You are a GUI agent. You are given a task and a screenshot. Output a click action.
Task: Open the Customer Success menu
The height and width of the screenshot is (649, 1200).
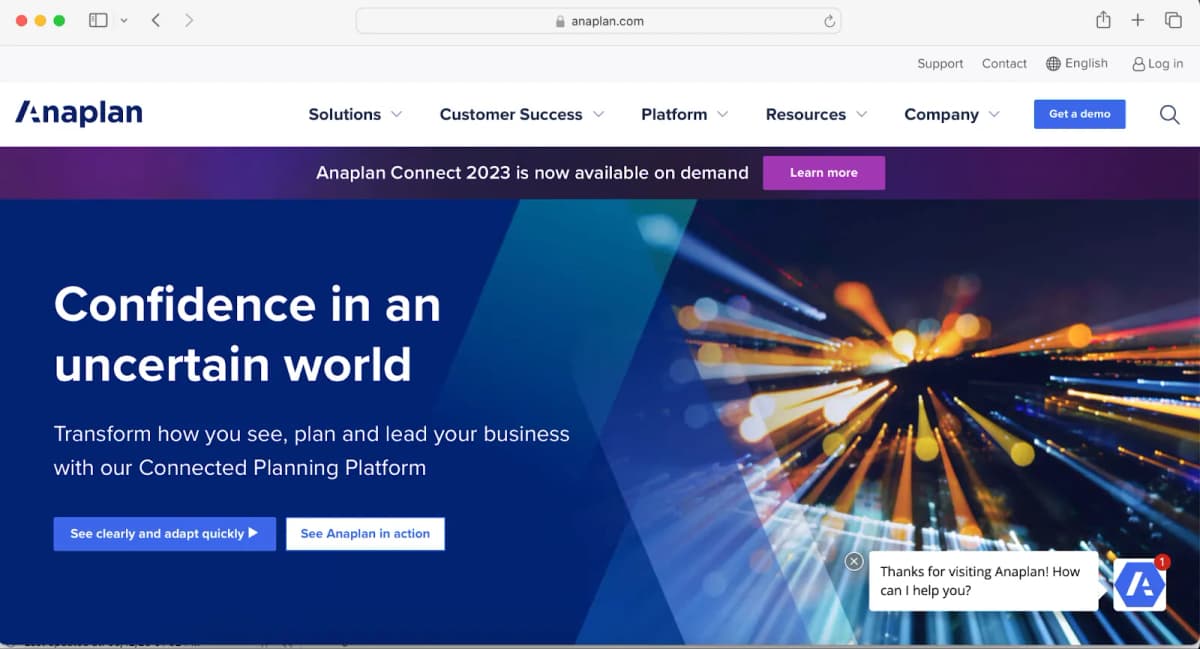[x=511, y=114]
